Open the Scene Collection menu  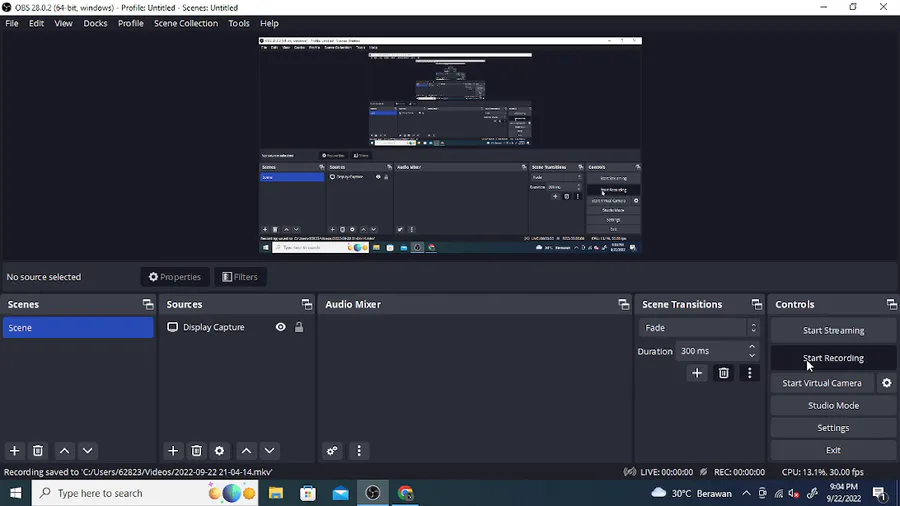click(x=186, y=24)
